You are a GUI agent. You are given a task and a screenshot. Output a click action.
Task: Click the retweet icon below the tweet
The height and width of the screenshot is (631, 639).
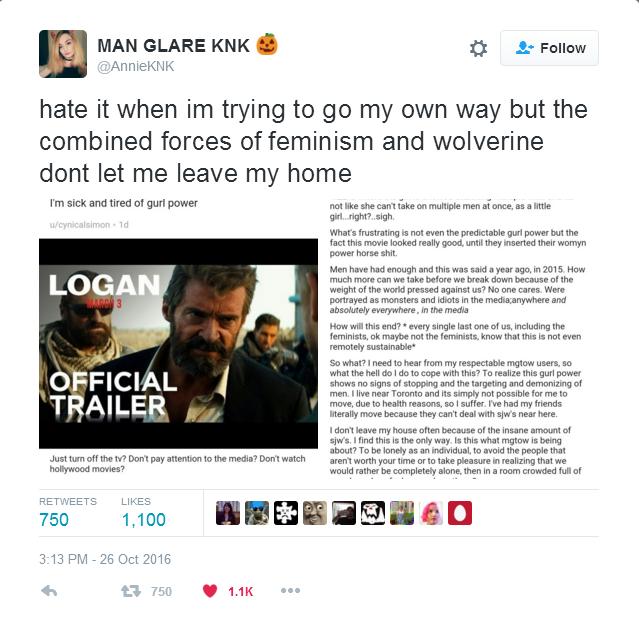click(131, 591)
